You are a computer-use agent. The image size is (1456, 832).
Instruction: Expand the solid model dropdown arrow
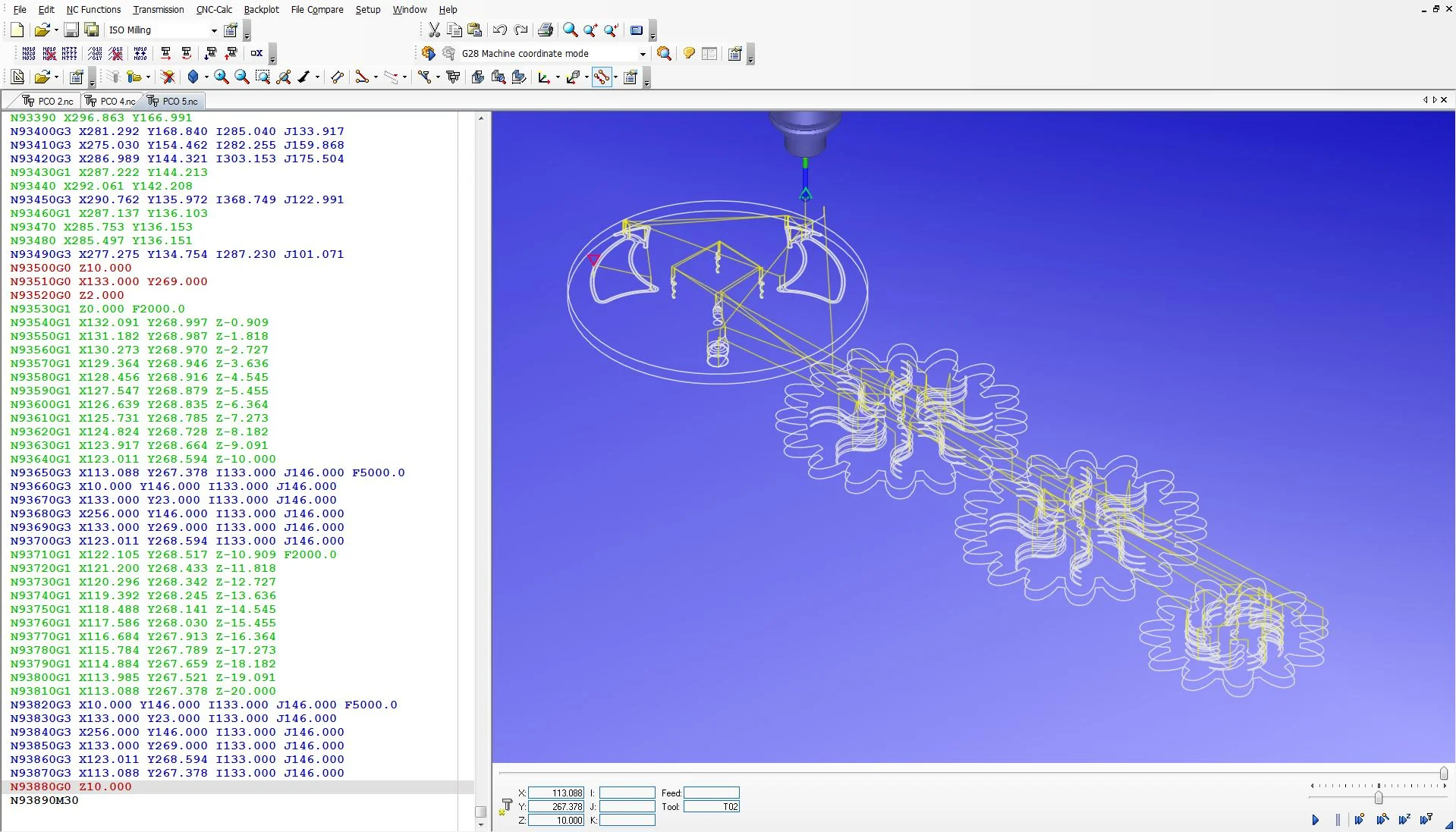pyautogui.click(x=206, y=77)
